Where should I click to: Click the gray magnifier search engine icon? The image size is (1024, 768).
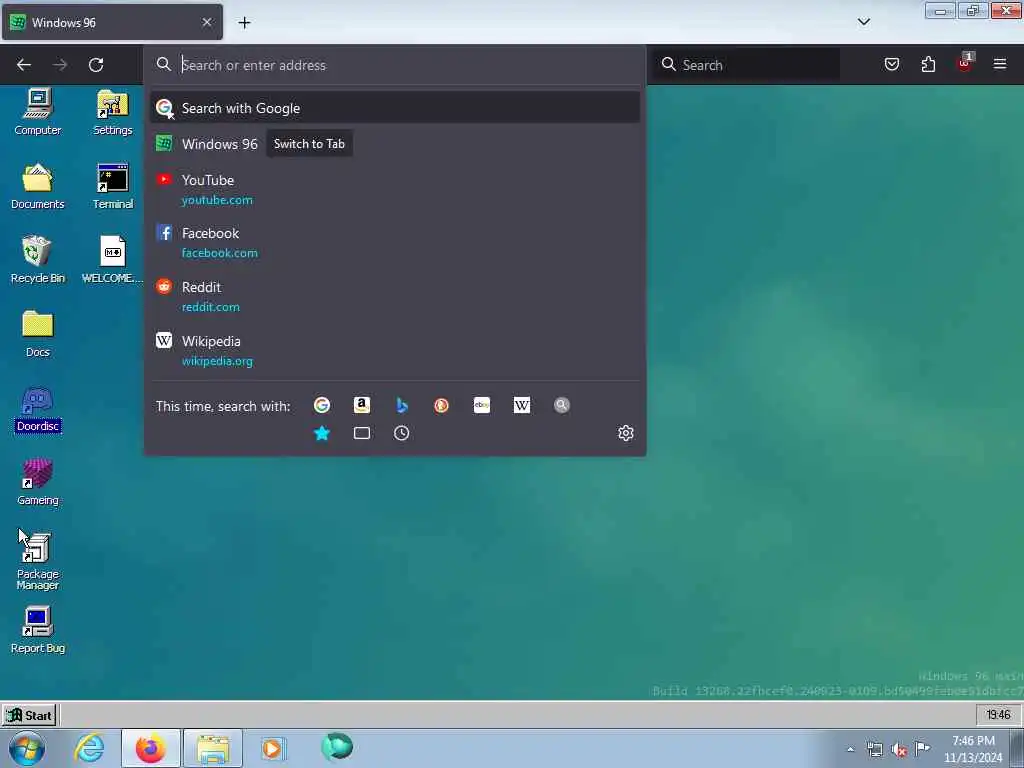tap(562, 406)
